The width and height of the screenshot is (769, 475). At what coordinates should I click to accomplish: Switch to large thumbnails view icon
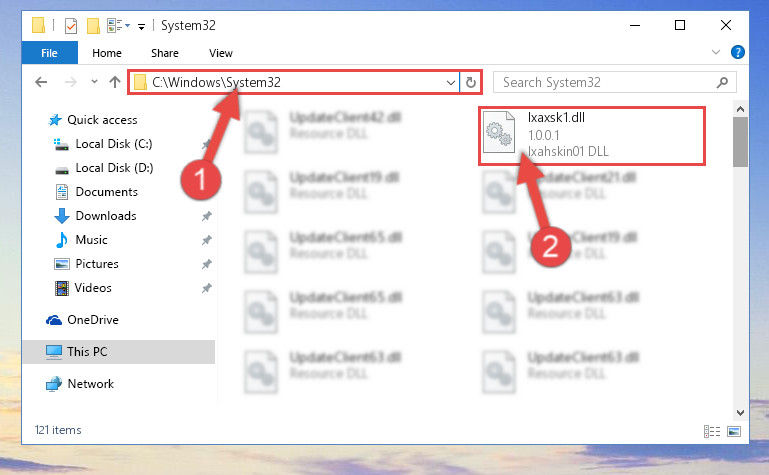coord(734,431)
